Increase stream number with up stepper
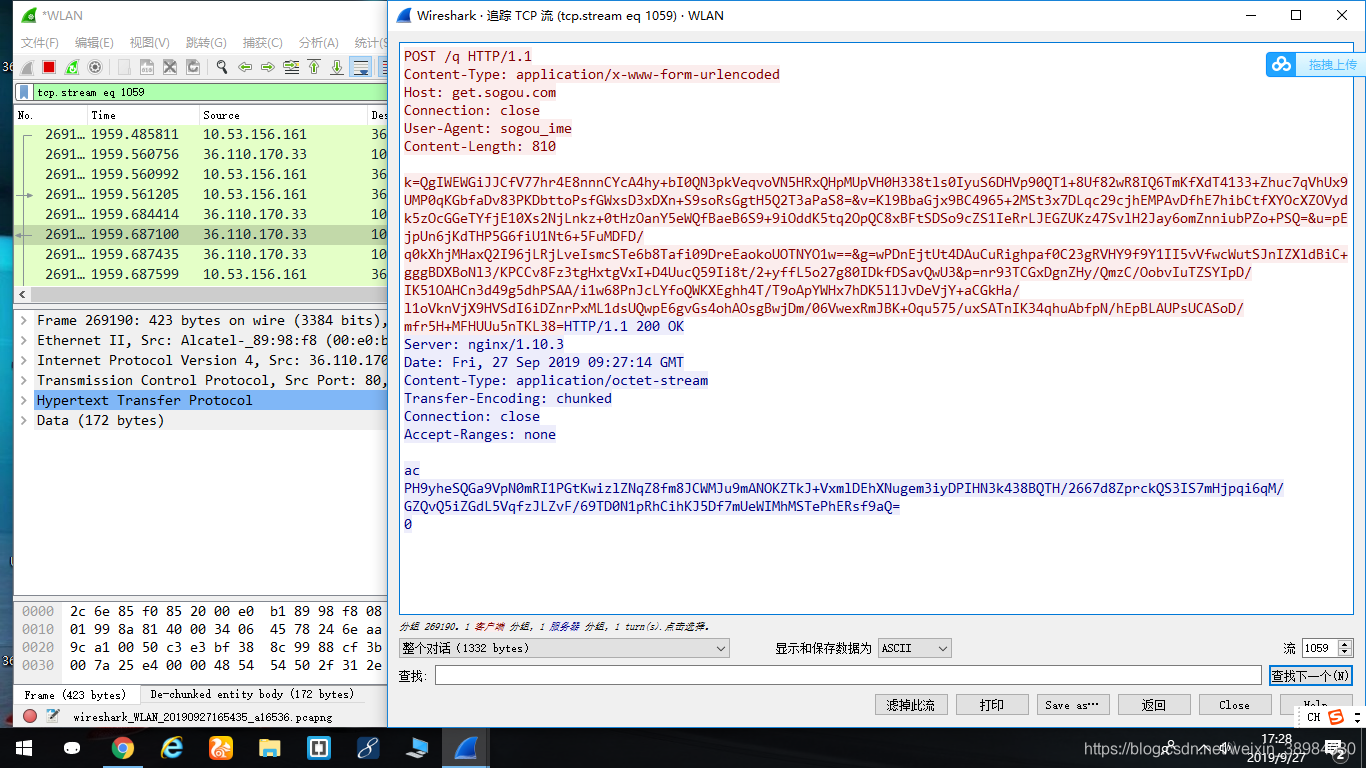This screenshot has width=1366, height=768. tap(1345, 644)
